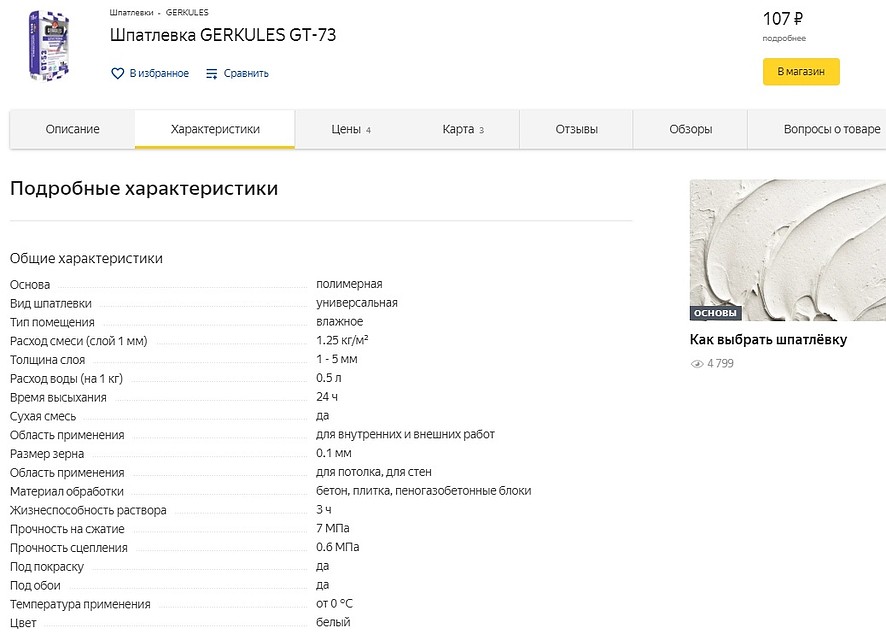Select the Характеристики tab
This screenshot has height=640, width=886.
[x=215, y=130]
